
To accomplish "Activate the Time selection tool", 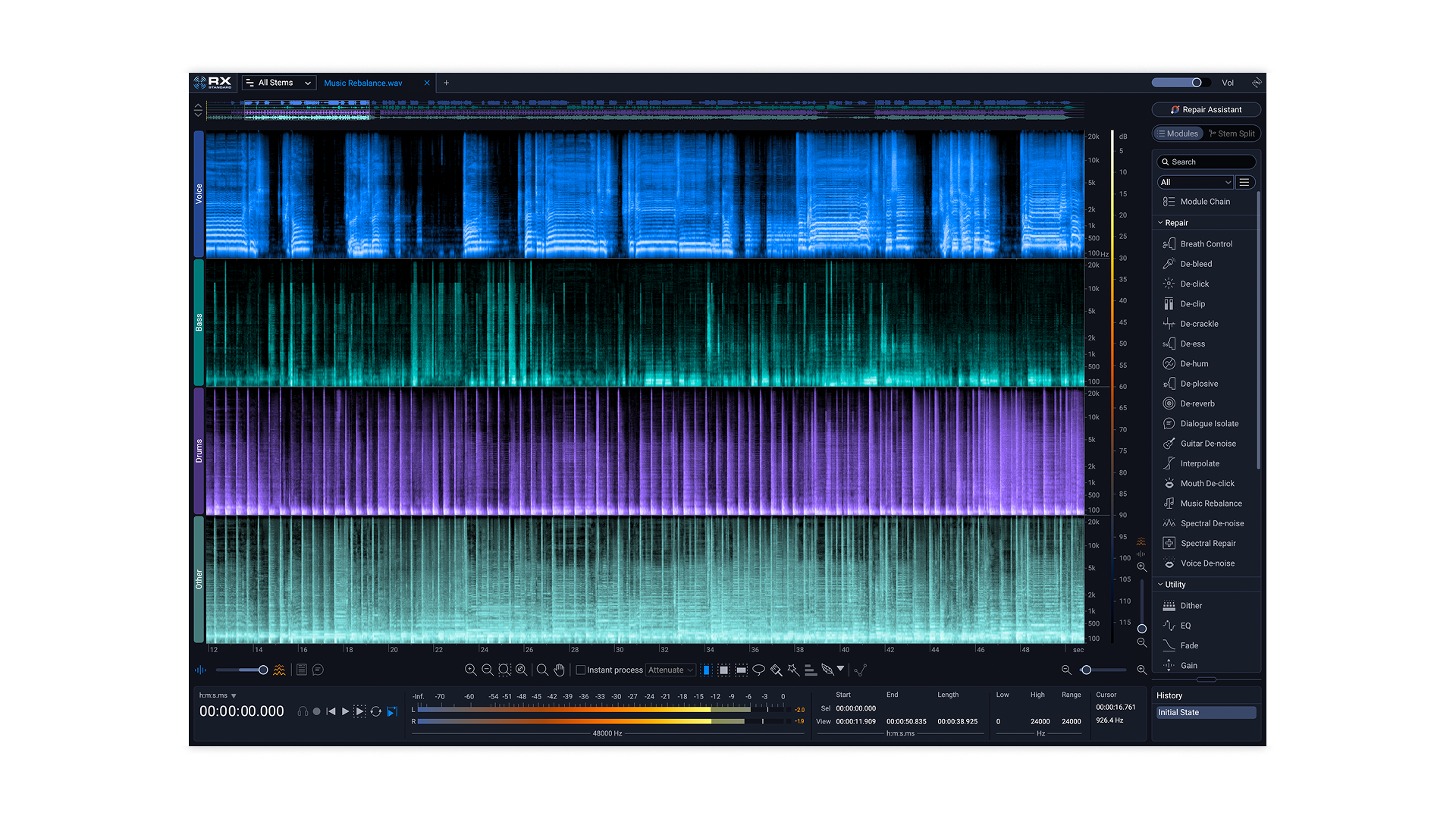I will click(x=706, y=670).
